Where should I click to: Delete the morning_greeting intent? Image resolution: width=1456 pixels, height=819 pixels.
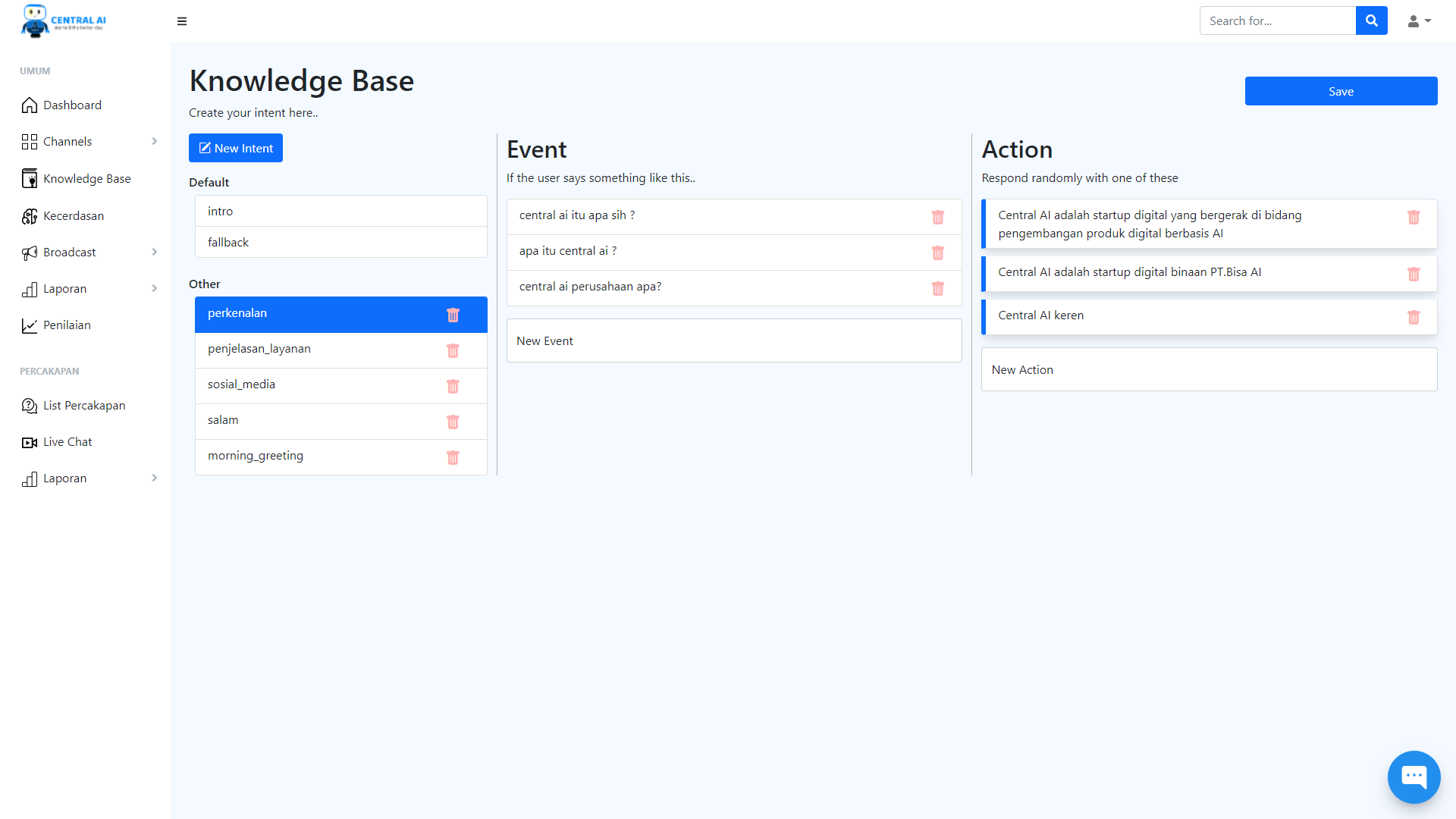[453, 457]
